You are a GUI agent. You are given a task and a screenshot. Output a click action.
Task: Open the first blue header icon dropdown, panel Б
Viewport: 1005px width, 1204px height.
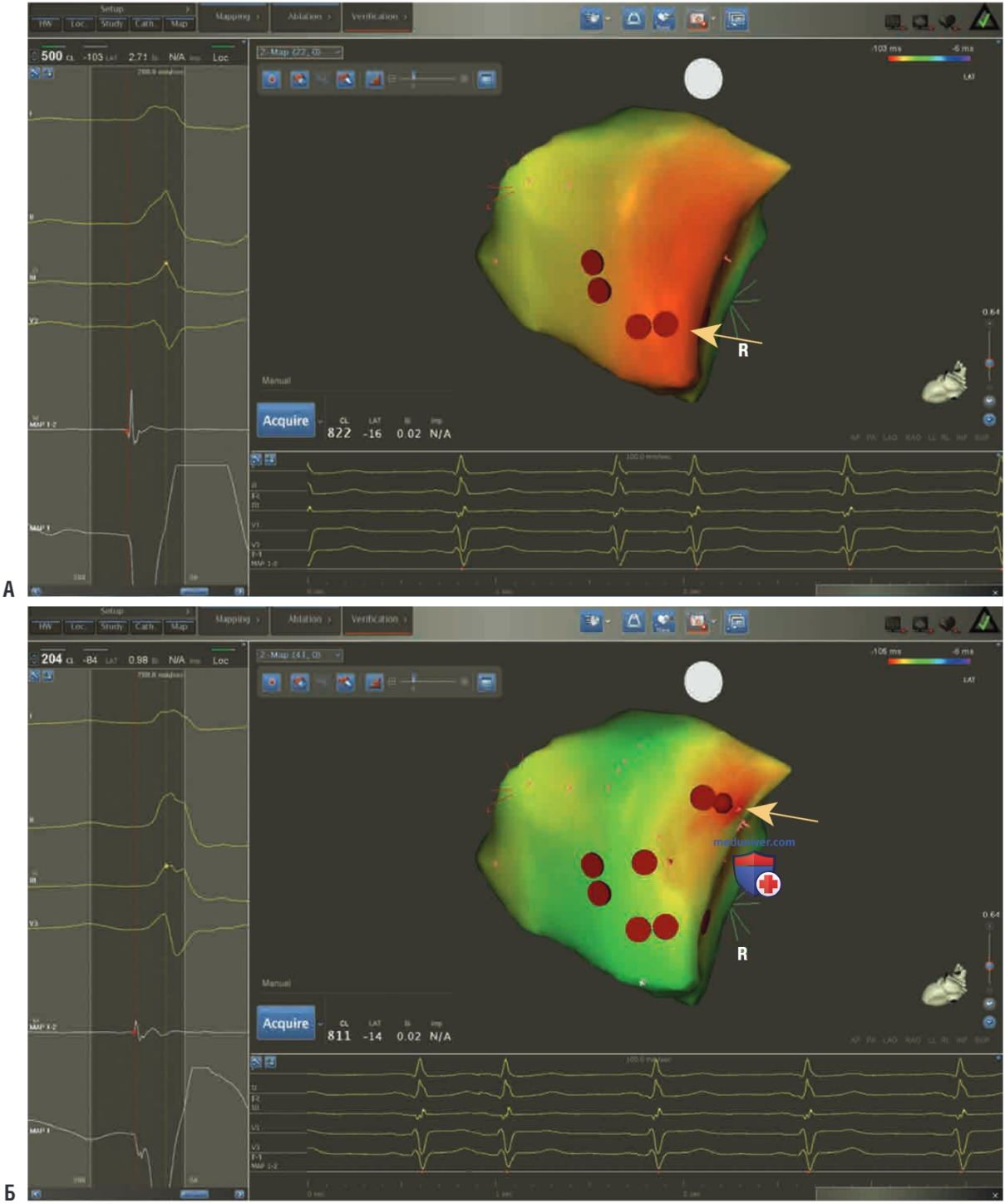[608, 621]
